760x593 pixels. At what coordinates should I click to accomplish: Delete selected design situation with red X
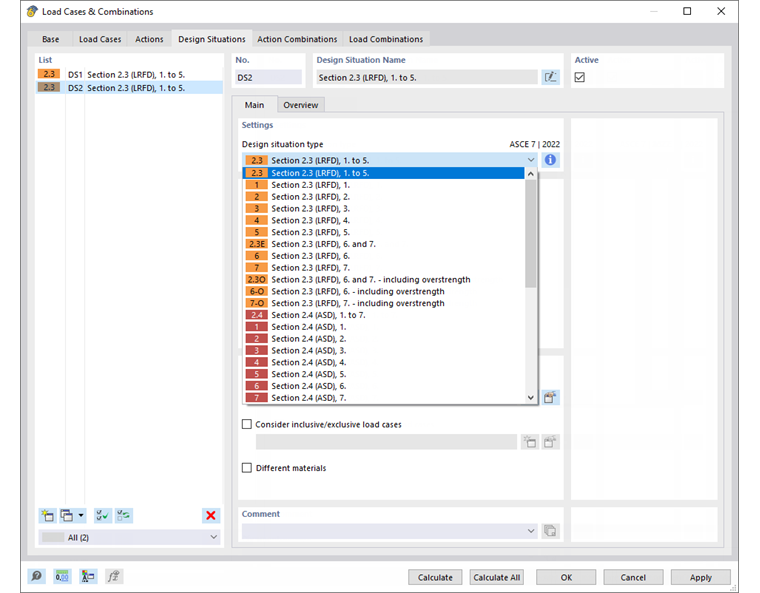coord(211,515)
